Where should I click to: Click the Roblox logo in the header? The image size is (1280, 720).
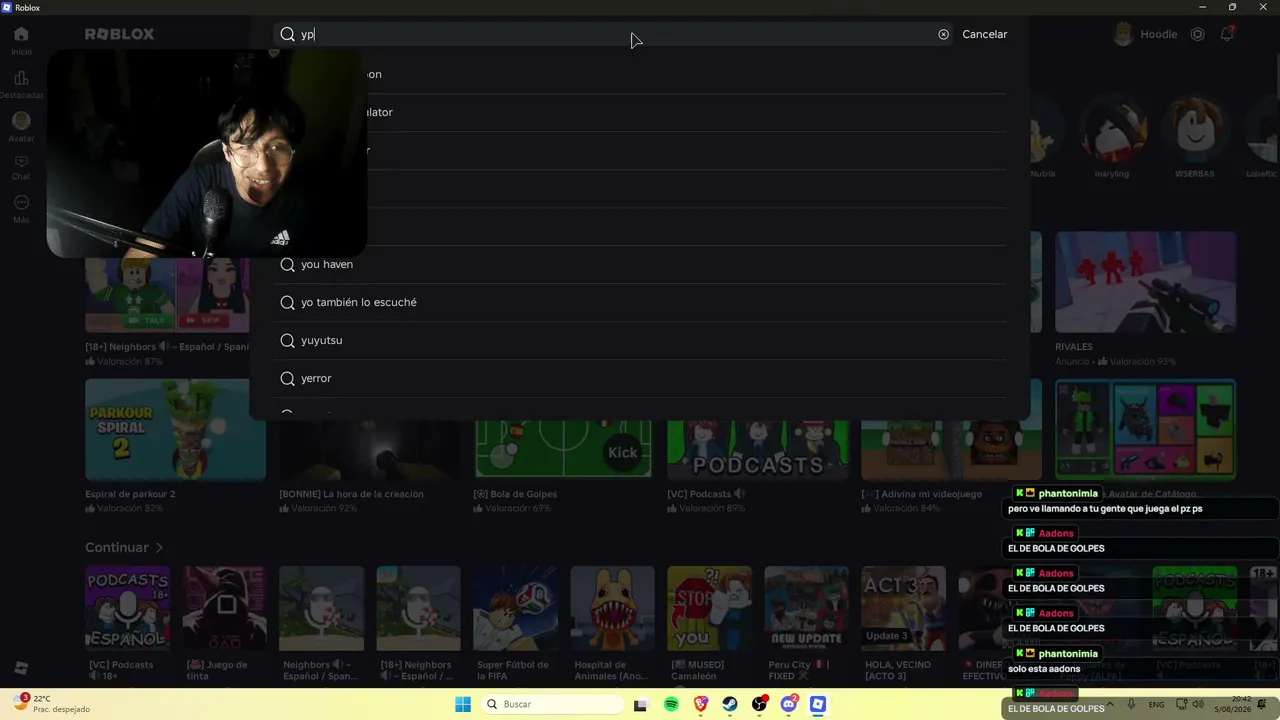pos(119,34)
